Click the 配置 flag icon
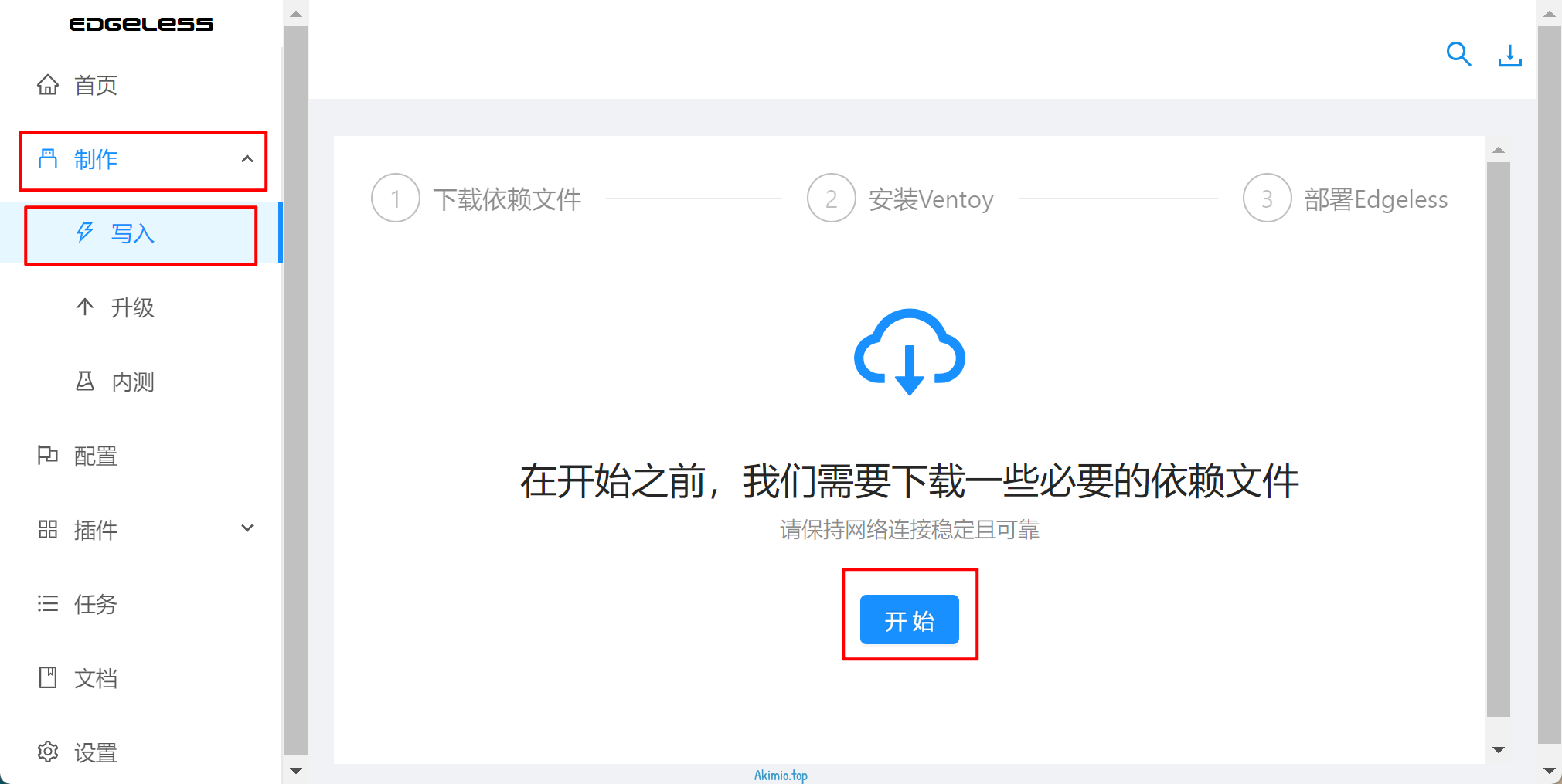Screen dimensions: 1562x784 [x=48, y=455]
